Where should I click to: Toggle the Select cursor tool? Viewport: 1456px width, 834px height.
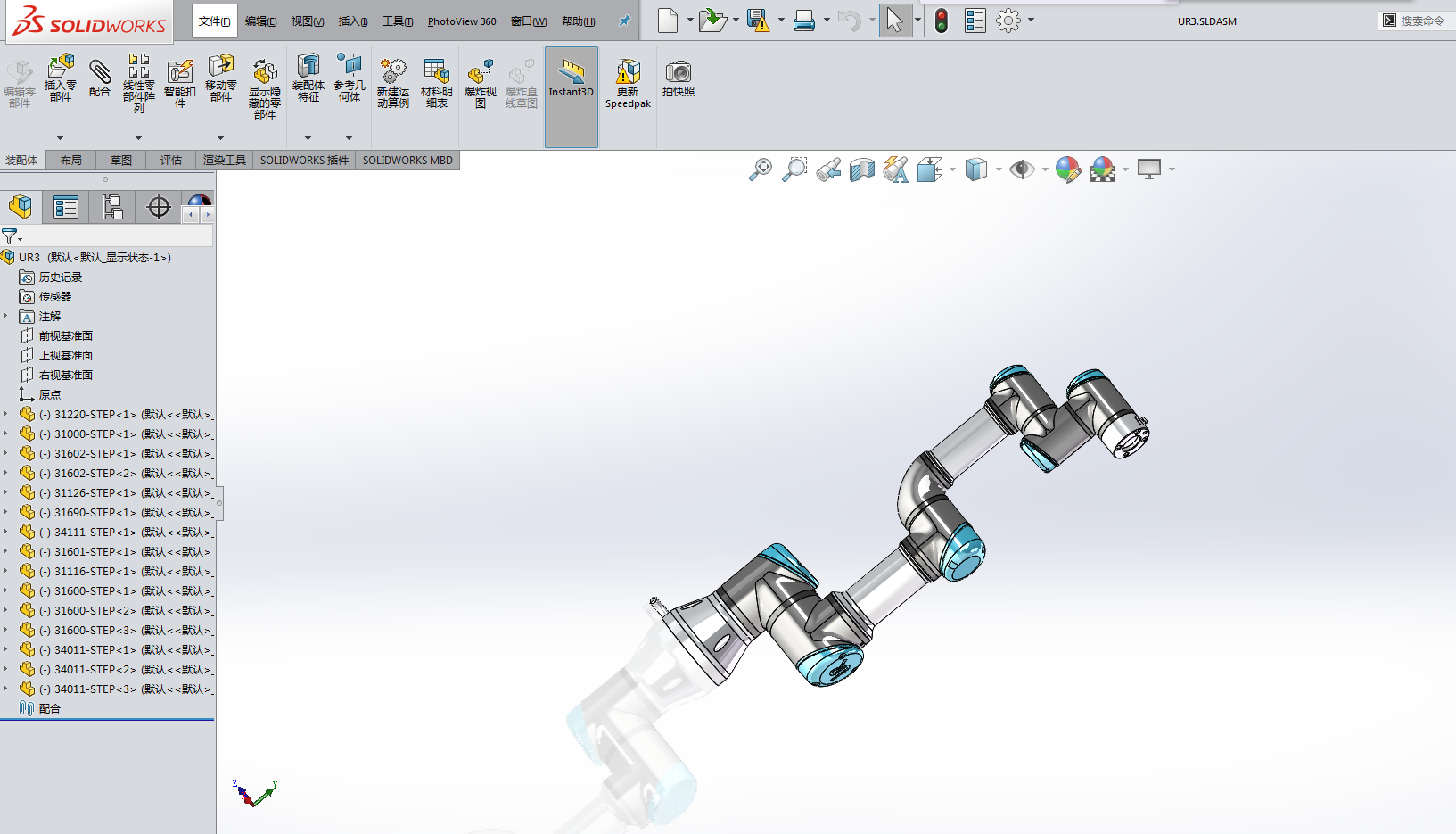click(895, 21)
